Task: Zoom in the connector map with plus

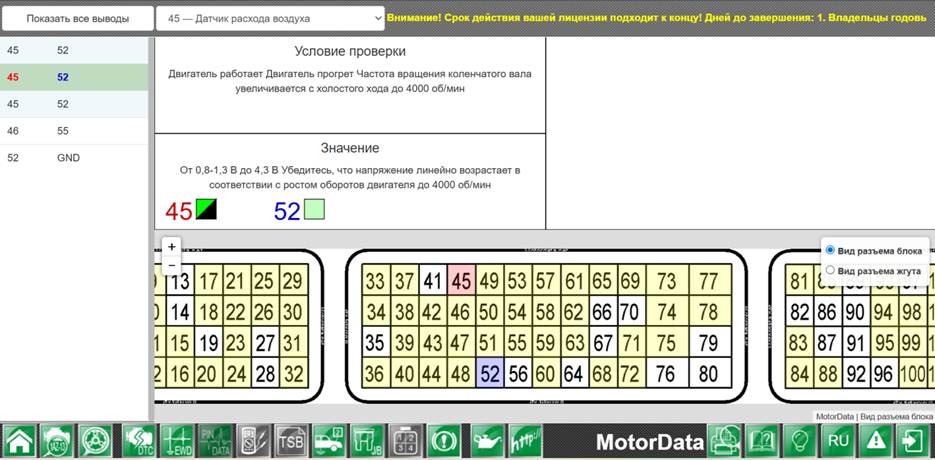Action: [172, 246]
